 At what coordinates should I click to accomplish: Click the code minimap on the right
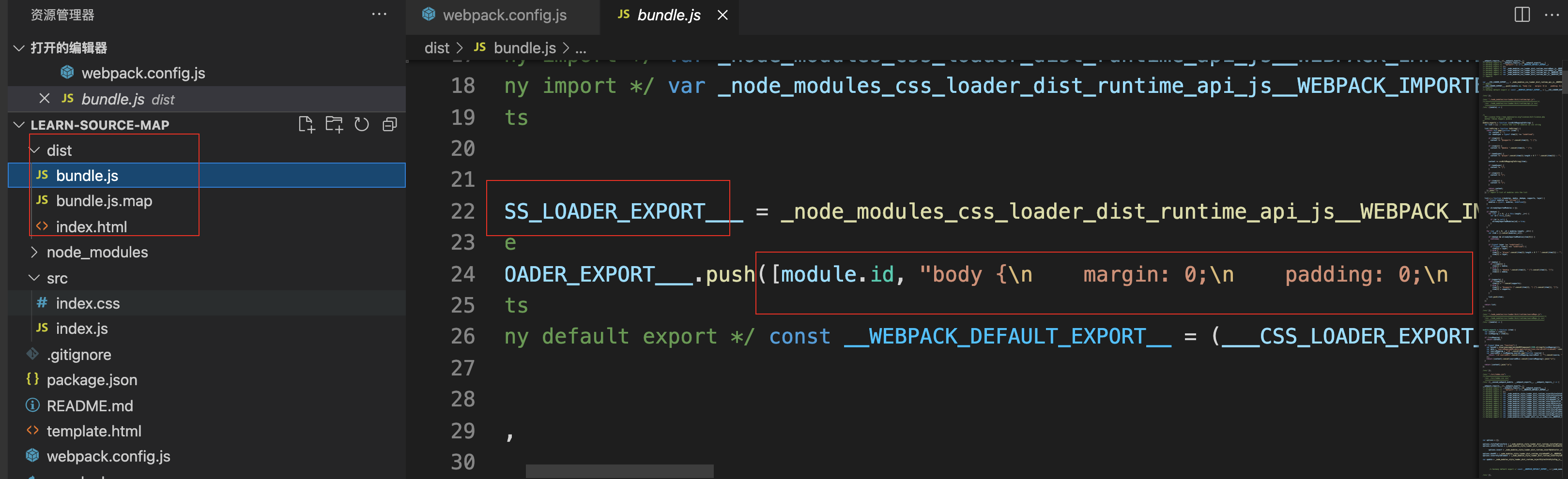coord(1522,268)
